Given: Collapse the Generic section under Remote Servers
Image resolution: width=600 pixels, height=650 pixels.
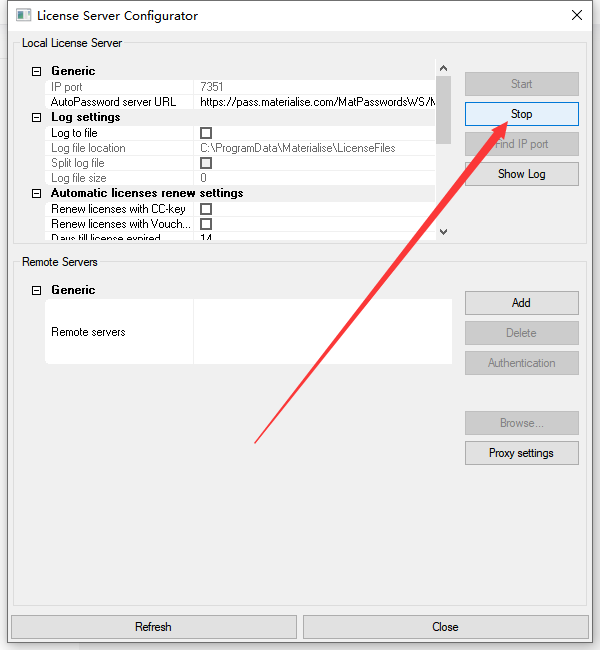Looking at the screenshot, I should [37, 290].
